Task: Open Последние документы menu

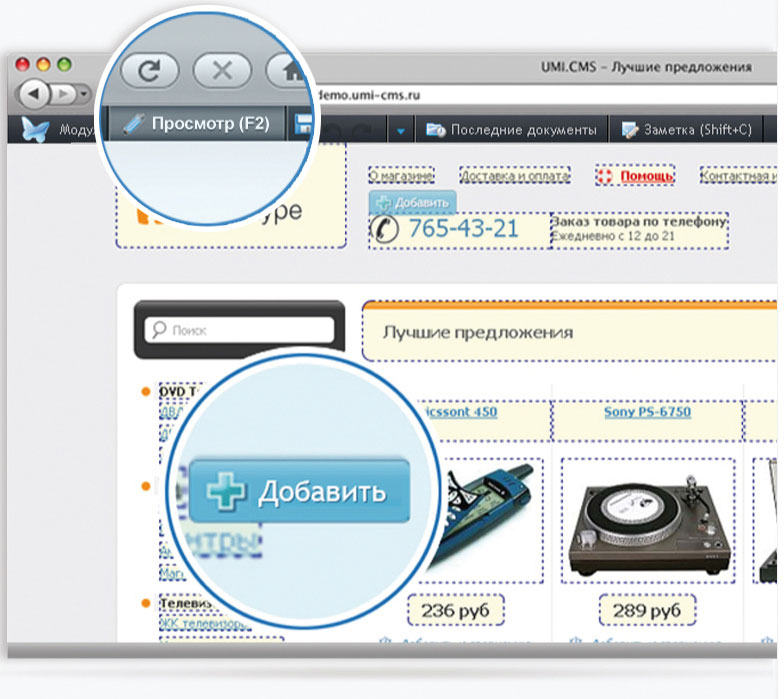Action: pyautogui.click(x=514, y=130)
